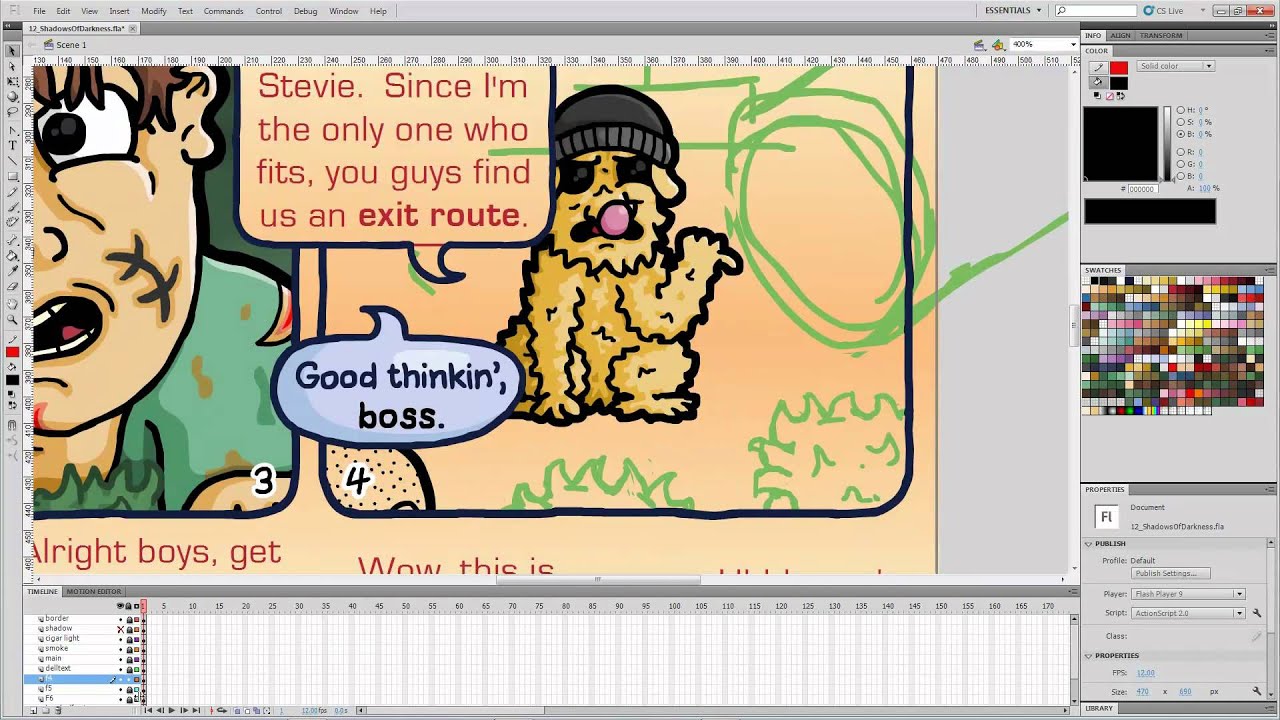Select the H hue radio button
Image resolution: width=1280 pixels, height=720 pixels.
click(1180, 110)
